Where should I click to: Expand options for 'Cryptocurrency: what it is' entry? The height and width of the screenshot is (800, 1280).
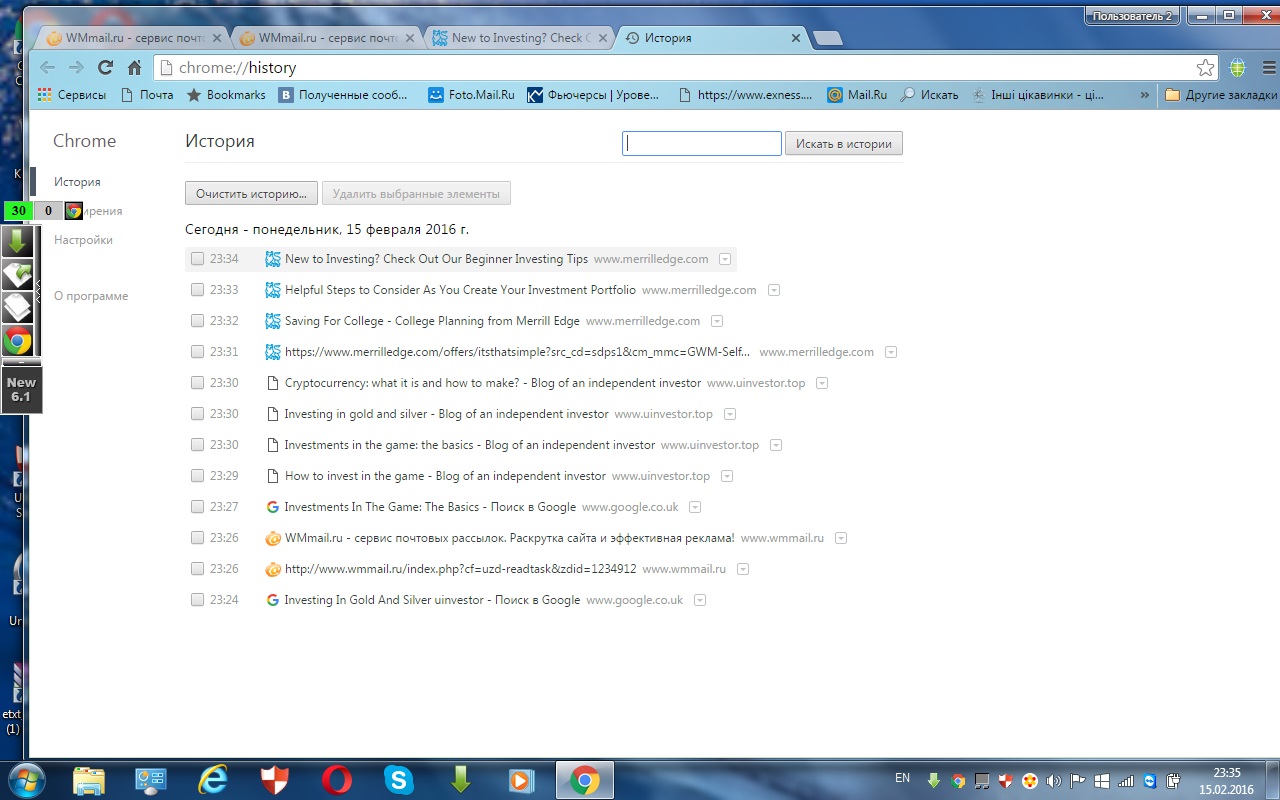click(x=822, y=383)
